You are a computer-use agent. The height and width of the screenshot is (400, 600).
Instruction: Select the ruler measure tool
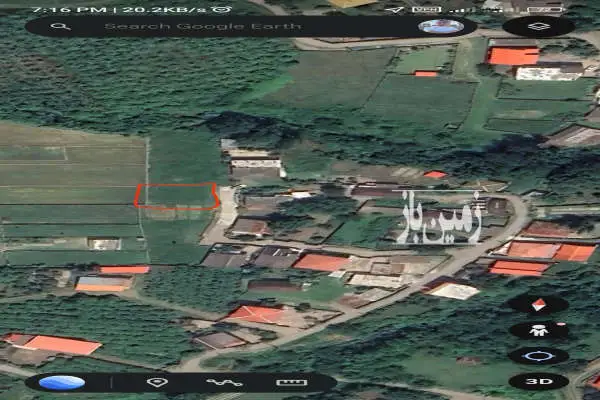(292, 382)
